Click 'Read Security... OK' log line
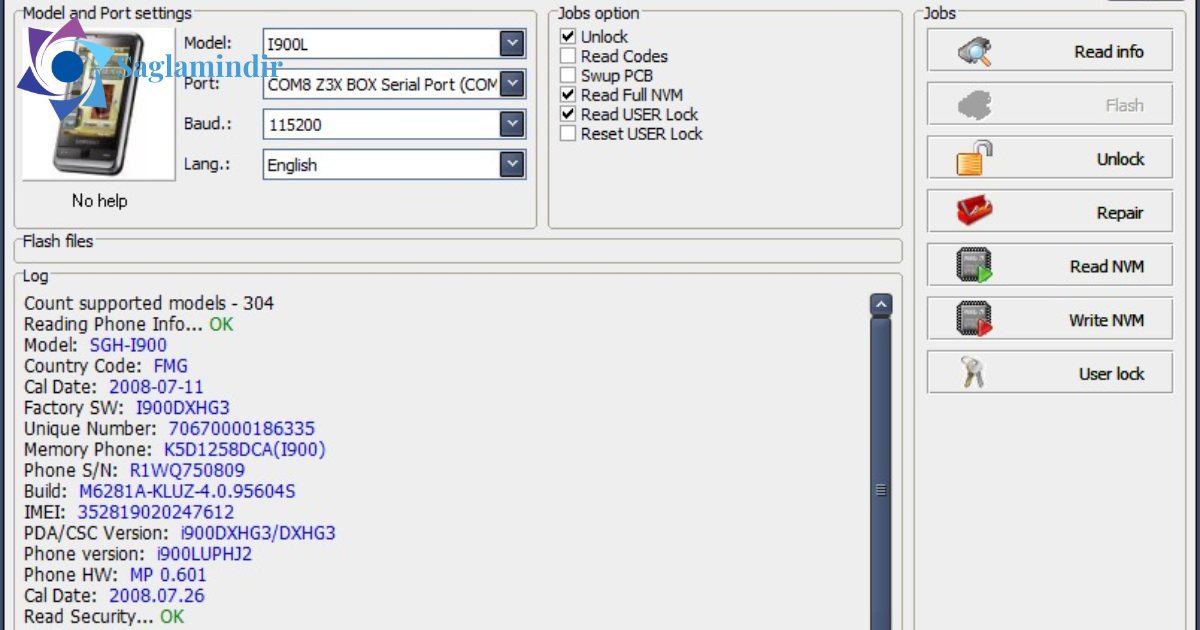Viewport: 1200px width, 630px height. coord(104,616)
